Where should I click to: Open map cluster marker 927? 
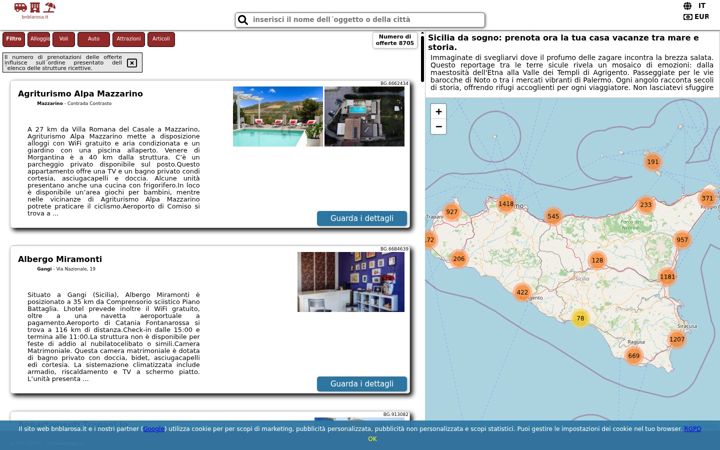[x=452, y=212]
